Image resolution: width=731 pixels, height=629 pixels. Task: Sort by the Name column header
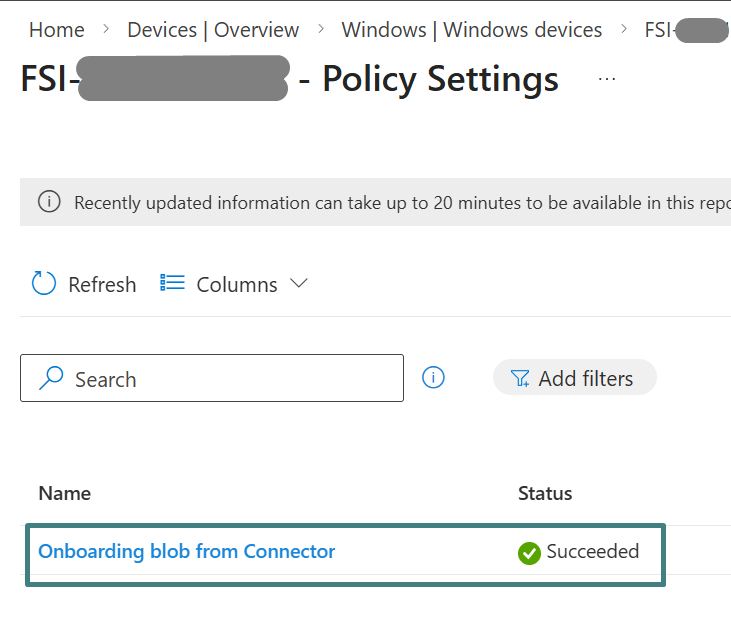(x=64, y=493)
